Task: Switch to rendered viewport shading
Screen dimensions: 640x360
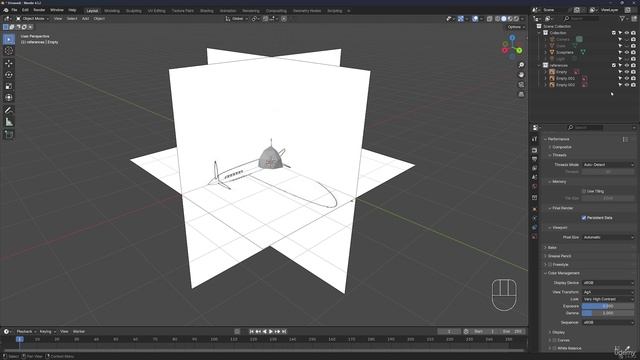Action: [516, 19]
